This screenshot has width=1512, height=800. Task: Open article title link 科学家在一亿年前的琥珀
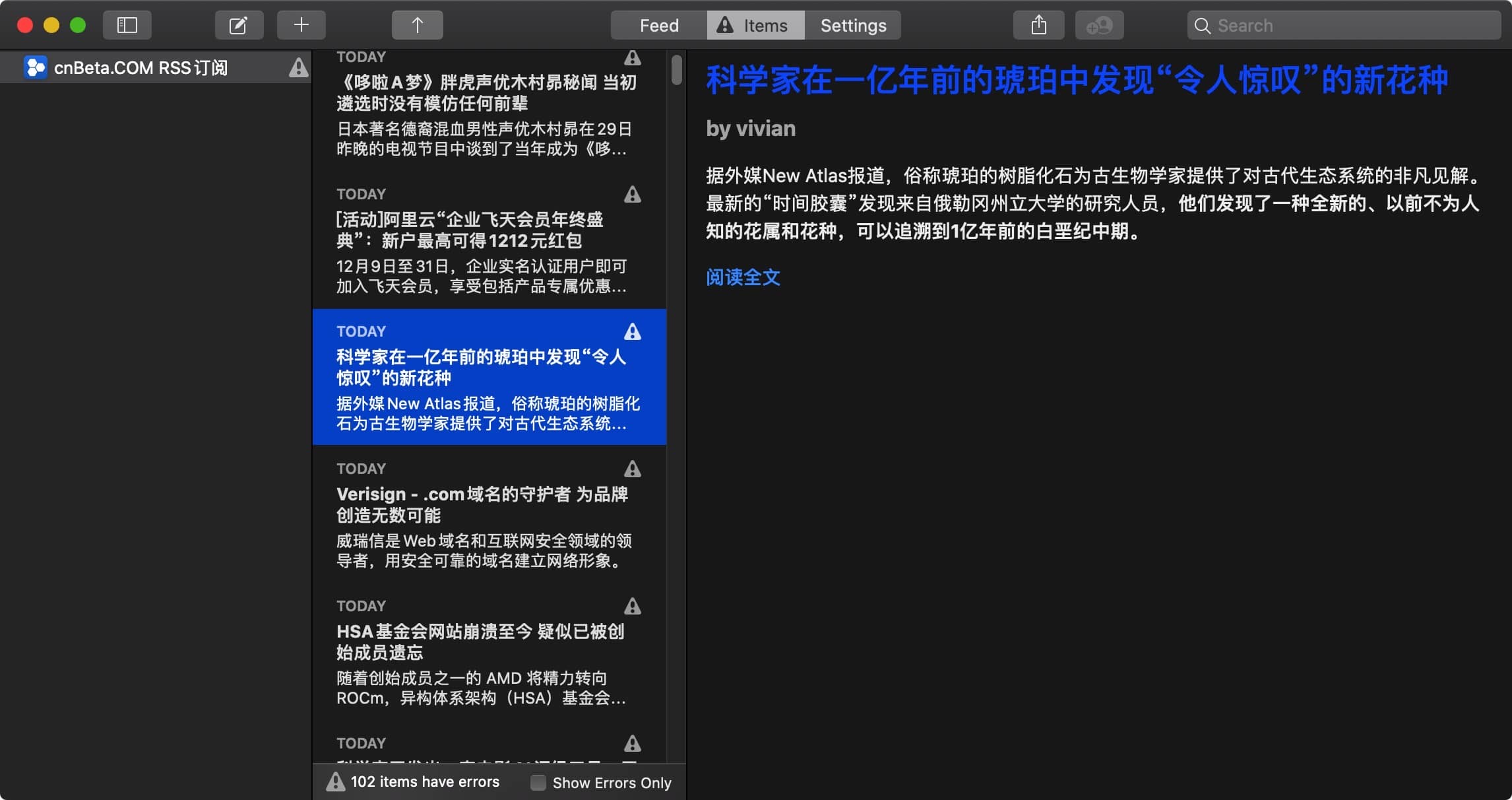click(1077, 80)
